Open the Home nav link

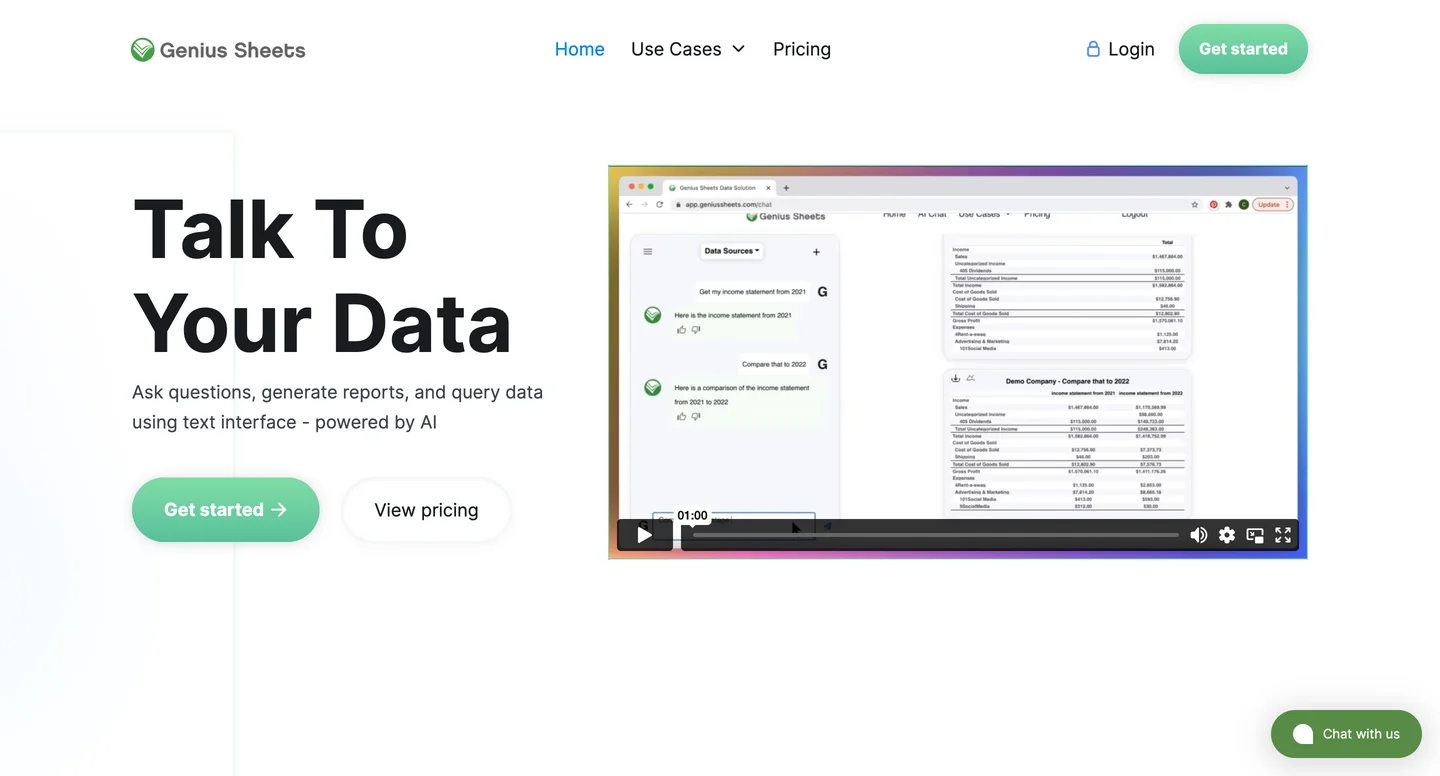click(580, 49)
